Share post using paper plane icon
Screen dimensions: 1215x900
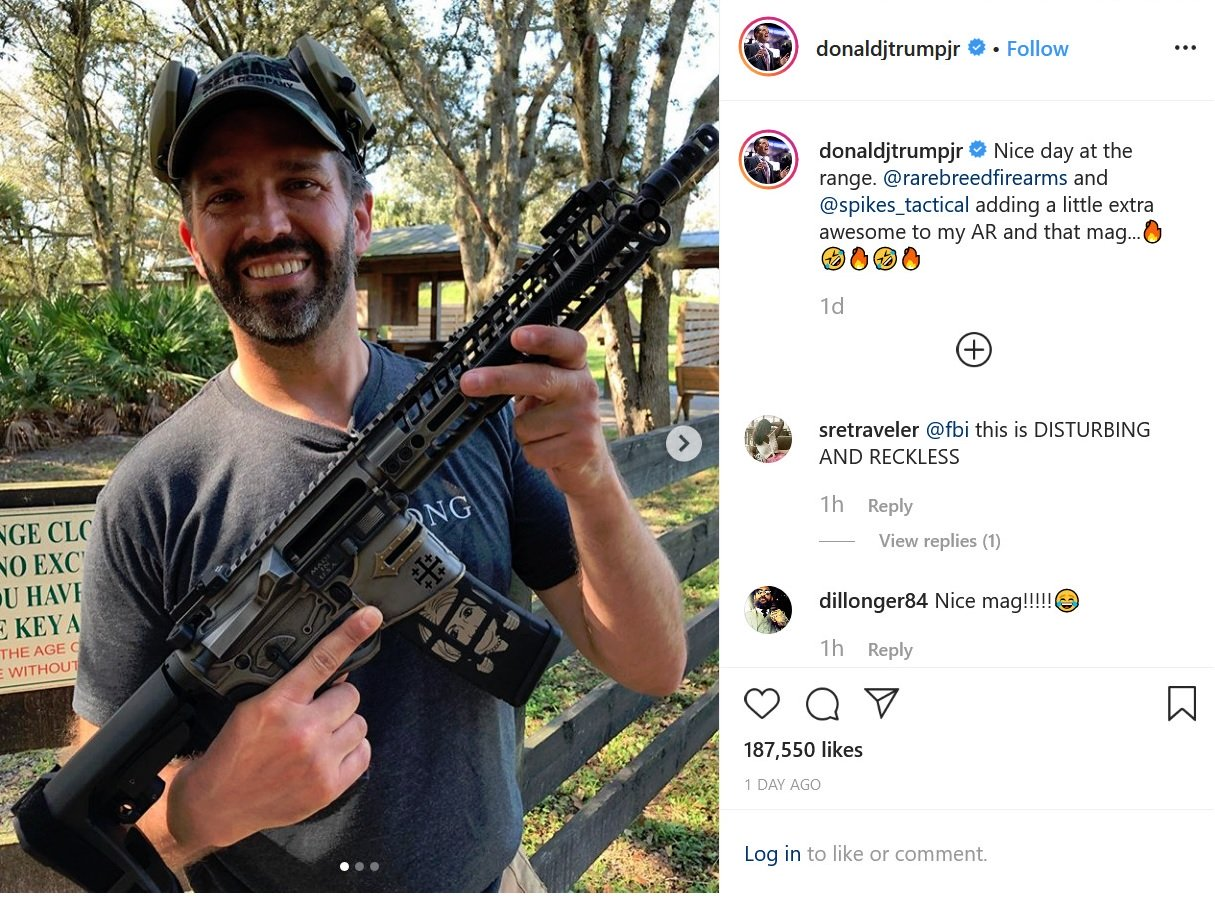(x=881, y=703)
